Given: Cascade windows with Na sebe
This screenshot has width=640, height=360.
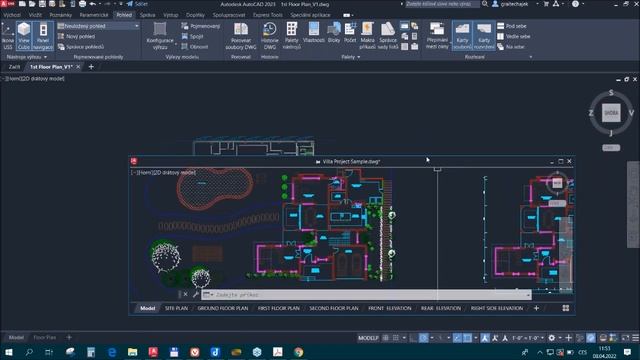Looking at the screenshot, I should [x=511, y=47].
